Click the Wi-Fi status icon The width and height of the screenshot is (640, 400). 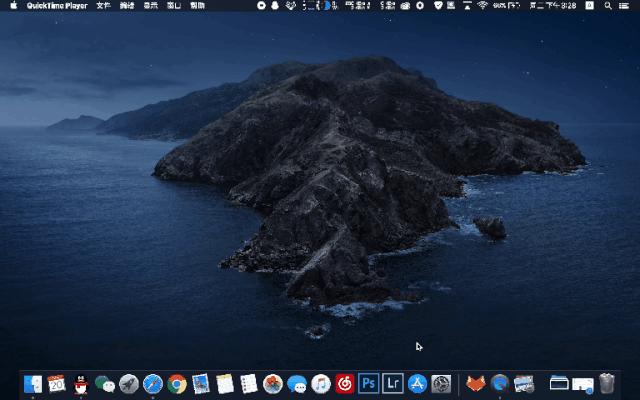[x=482, y=5]
